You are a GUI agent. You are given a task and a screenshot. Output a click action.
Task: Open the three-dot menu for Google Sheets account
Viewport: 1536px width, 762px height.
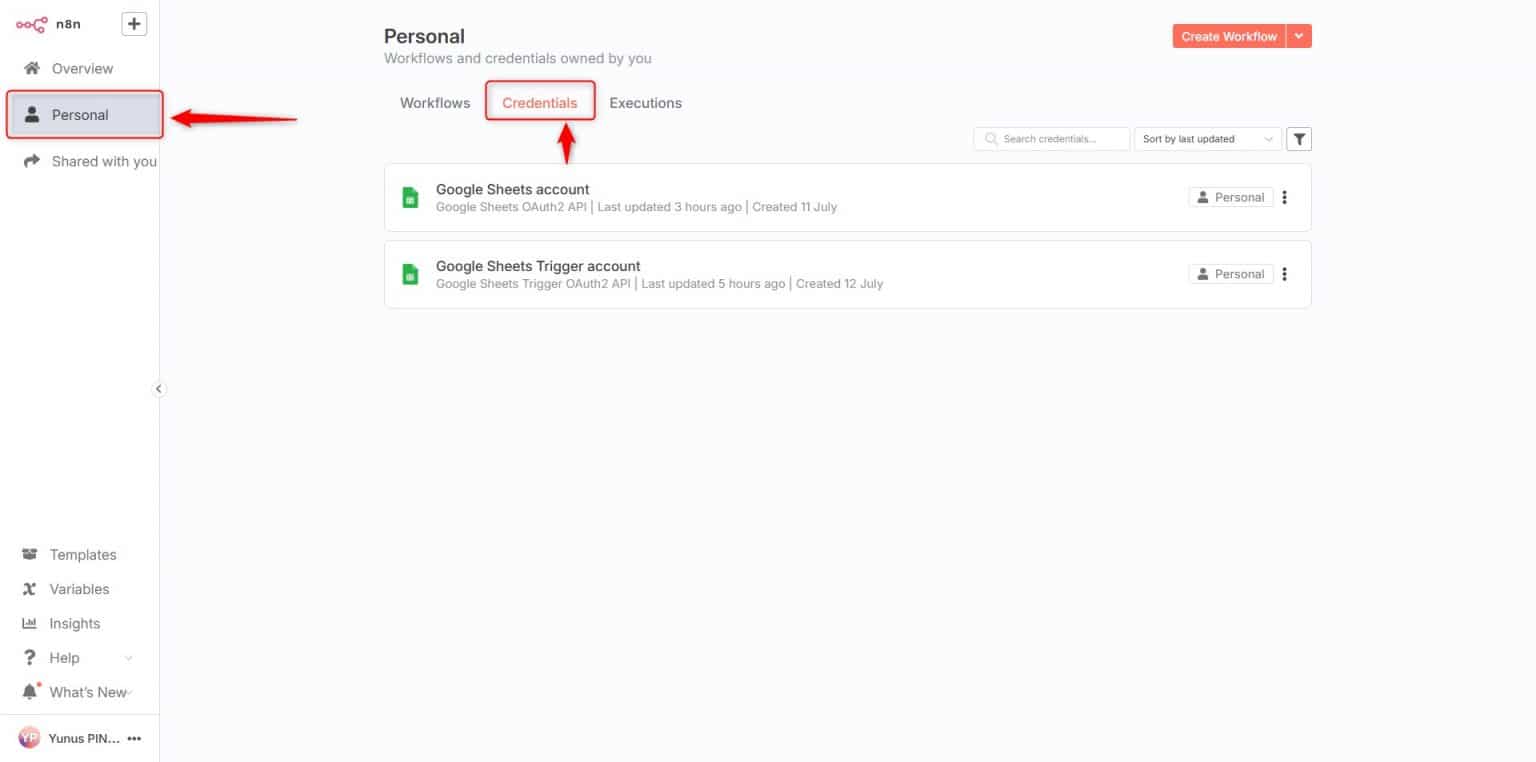pyautogui.click(x=1284, y=197)
